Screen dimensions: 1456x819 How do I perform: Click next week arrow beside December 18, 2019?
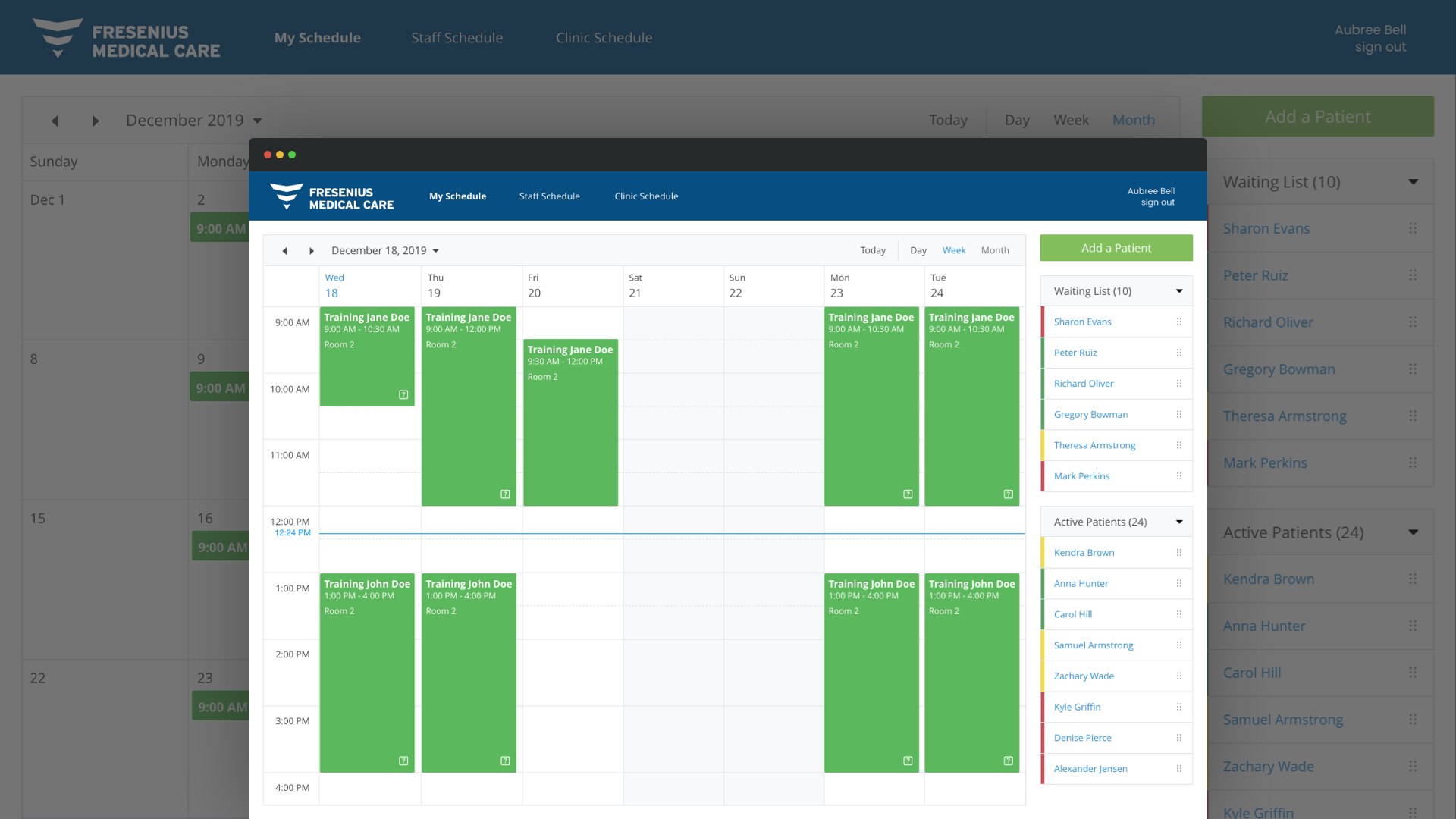(311, 251)
